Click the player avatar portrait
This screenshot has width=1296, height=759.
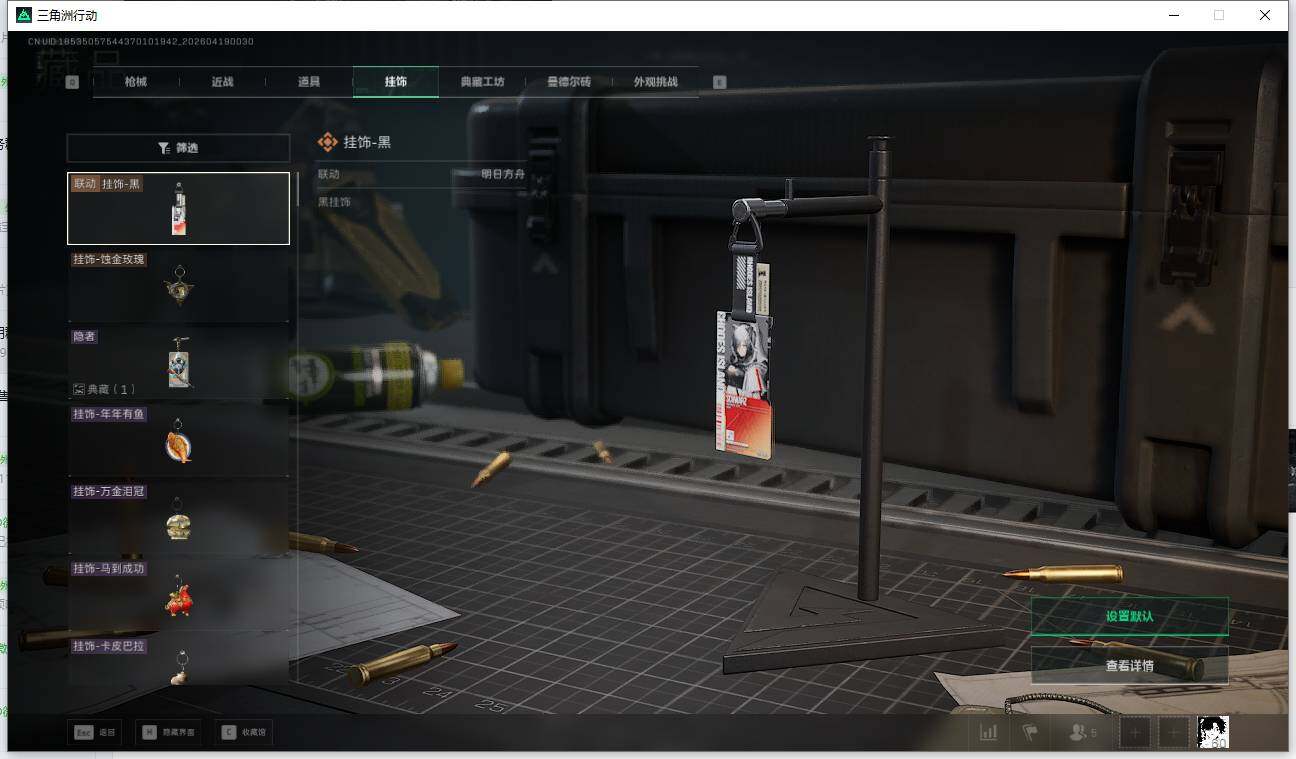click(x=1213, y=732)
